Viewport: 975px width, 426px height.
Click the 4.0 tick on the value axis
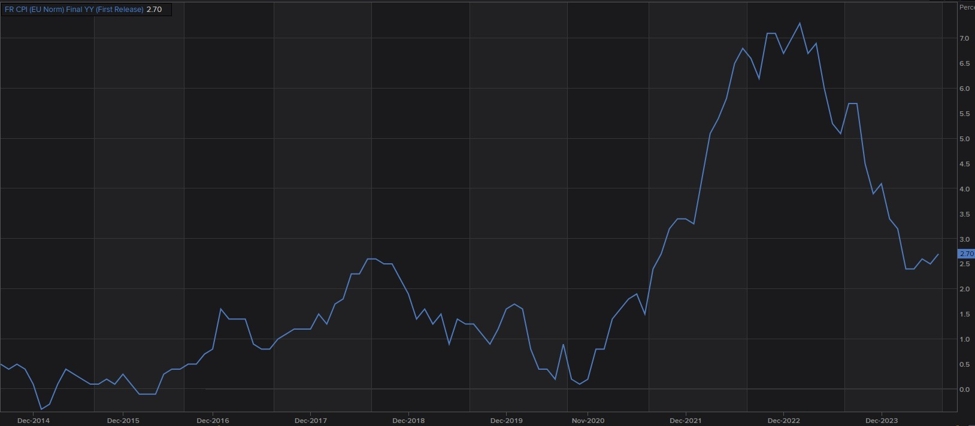click(964, 189)
